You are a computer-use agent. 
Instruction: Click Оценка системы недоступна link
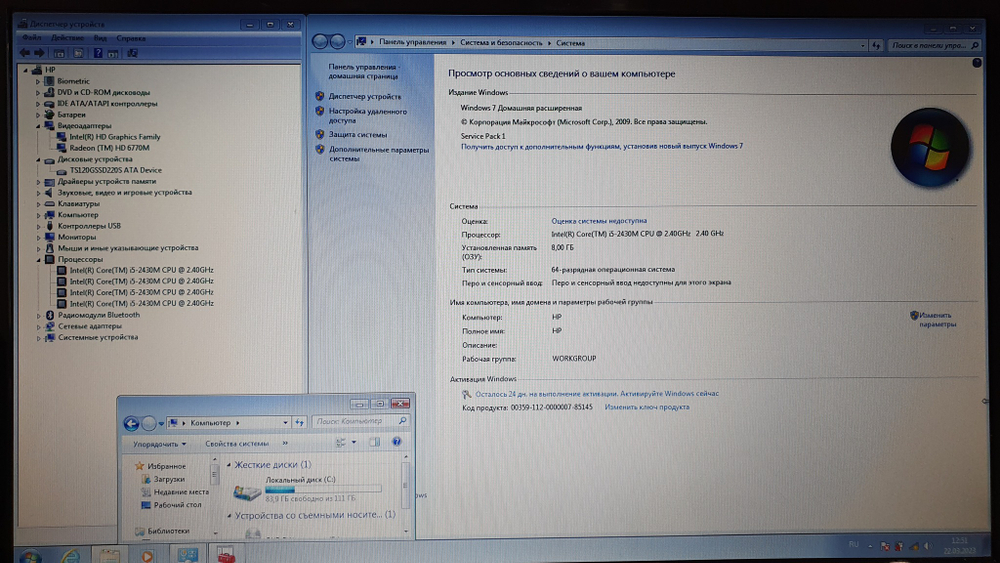[x=599, y=221]
